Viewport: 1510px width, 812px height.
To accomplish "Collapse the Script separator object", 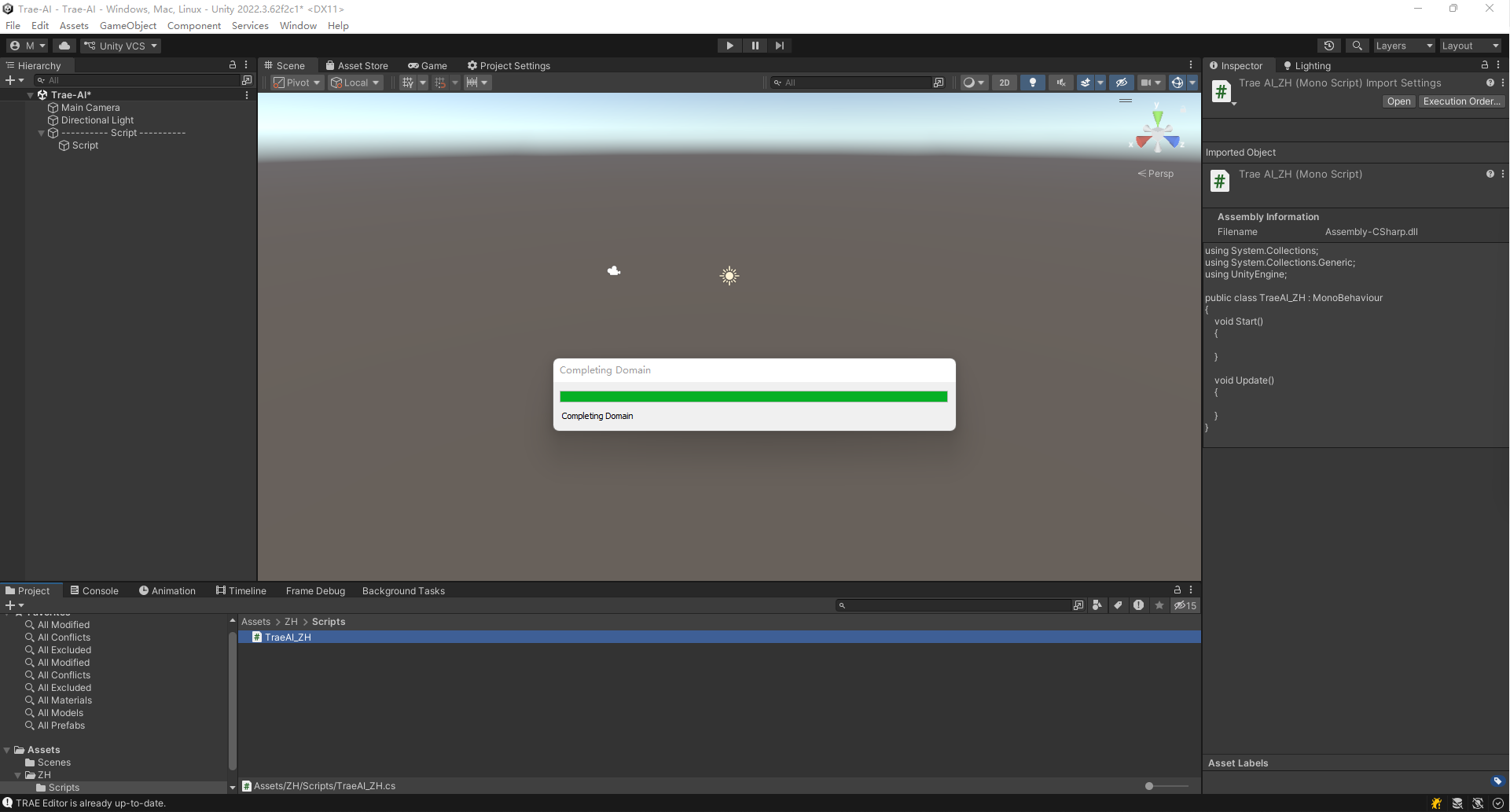I will [x=42, y=133].
